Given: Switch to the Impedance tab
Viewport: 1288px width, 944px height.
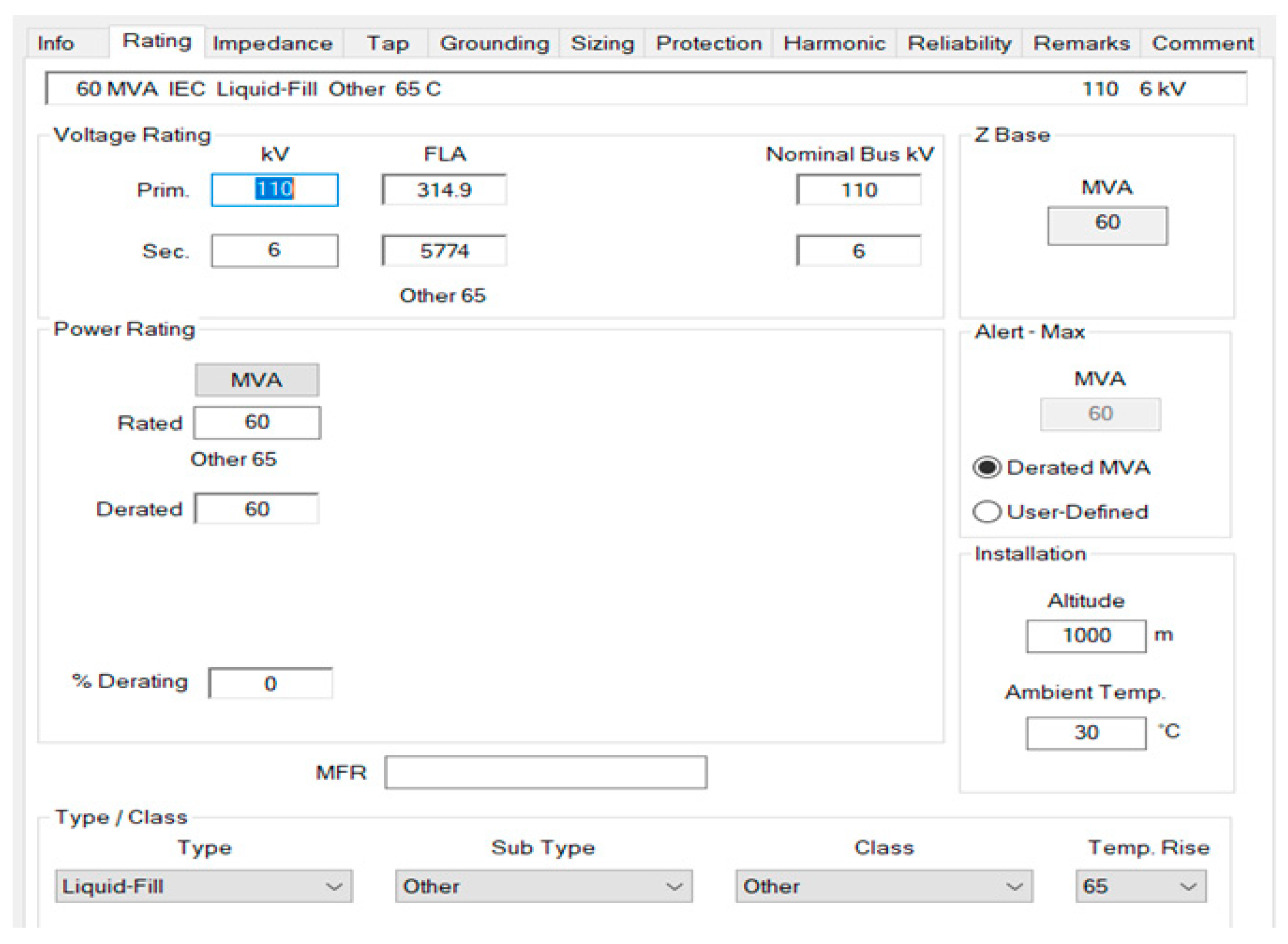Looking at the screenshot, I should click(273, 44).
